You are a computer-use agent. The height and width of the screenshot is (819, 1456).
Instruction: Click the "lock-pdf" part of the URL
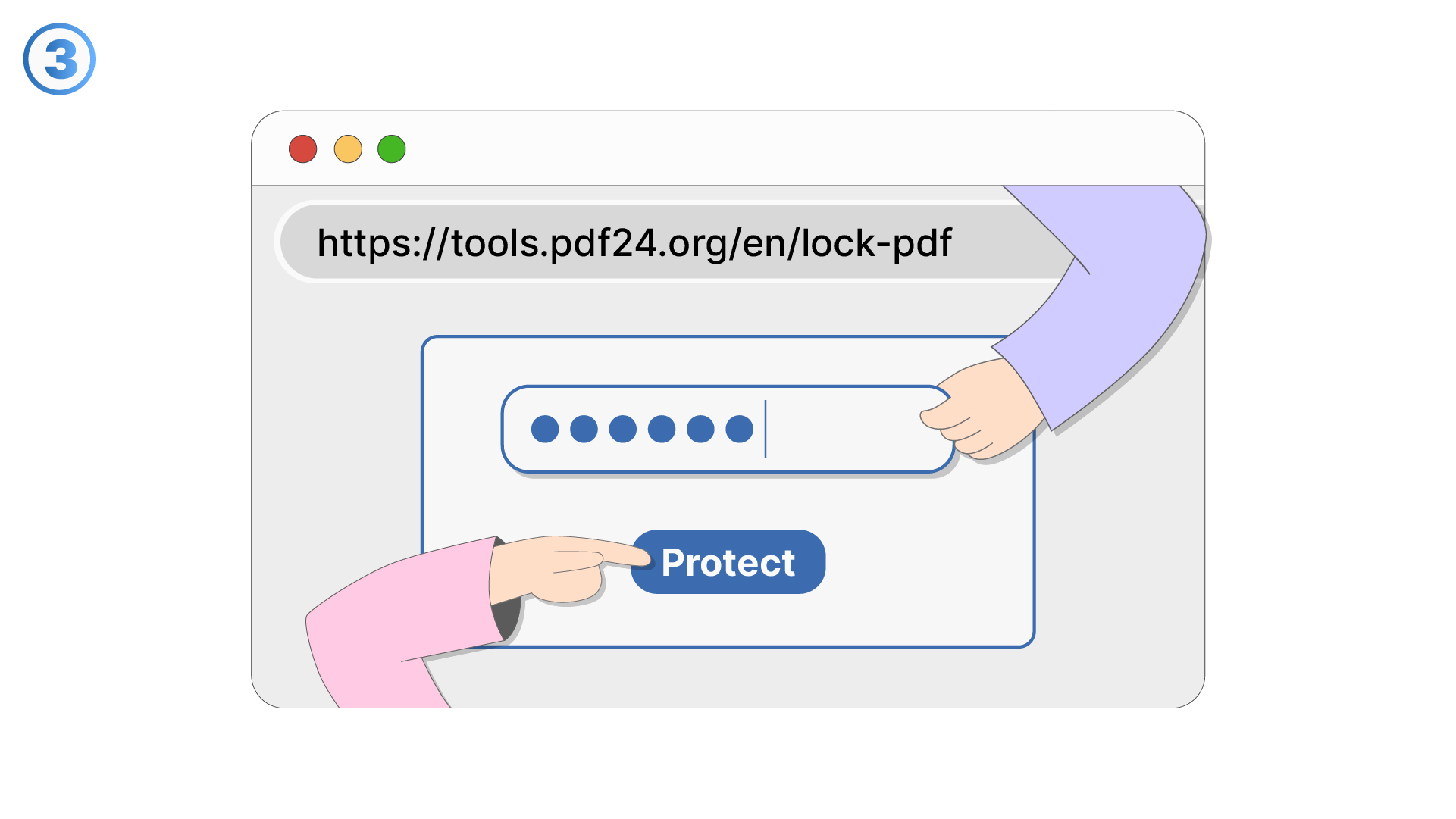click(876, 243)
